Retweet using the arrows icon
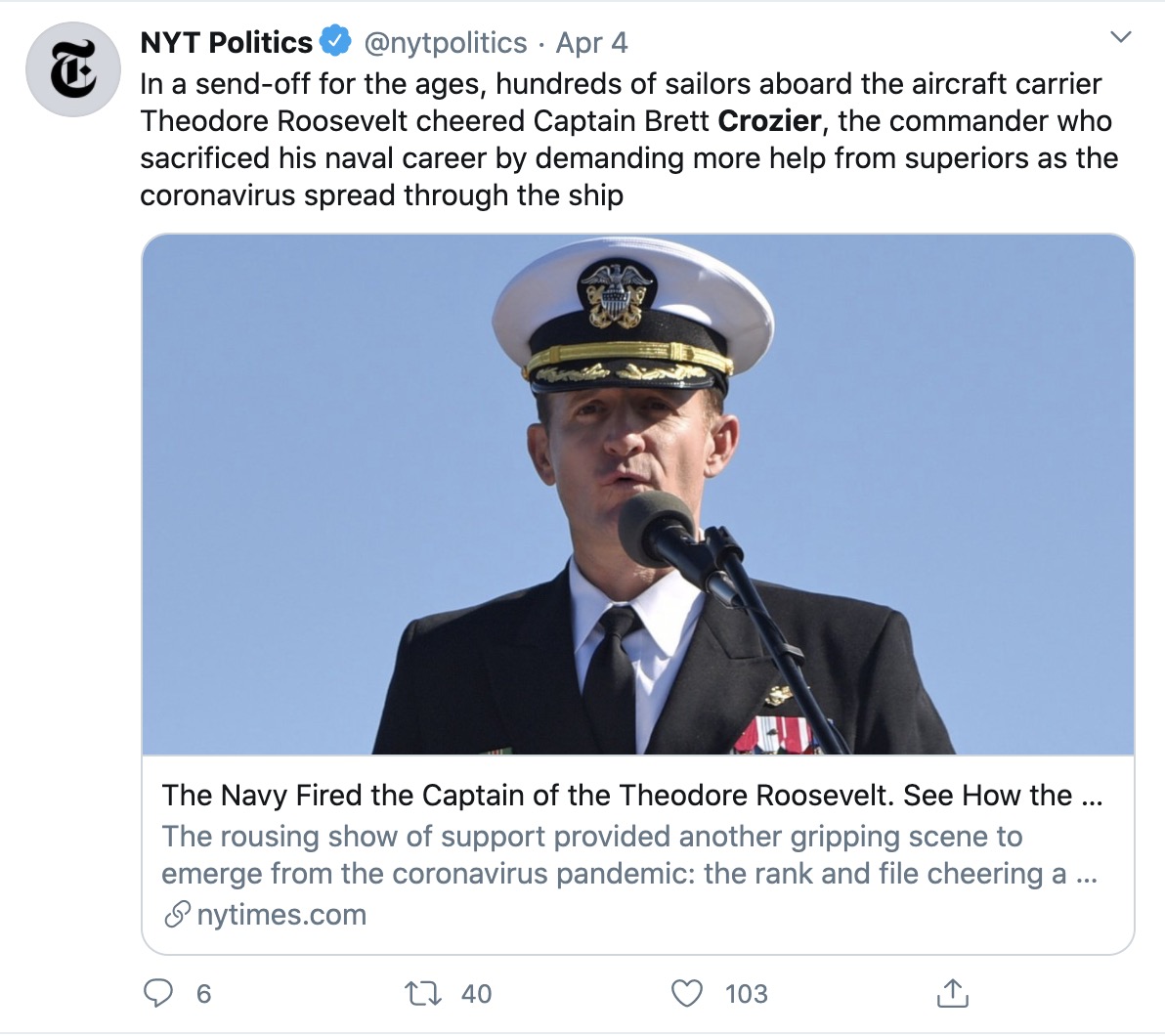The width and height of the screenshot is (1165, 1036). pyautogui.click(x=423, y=993)
